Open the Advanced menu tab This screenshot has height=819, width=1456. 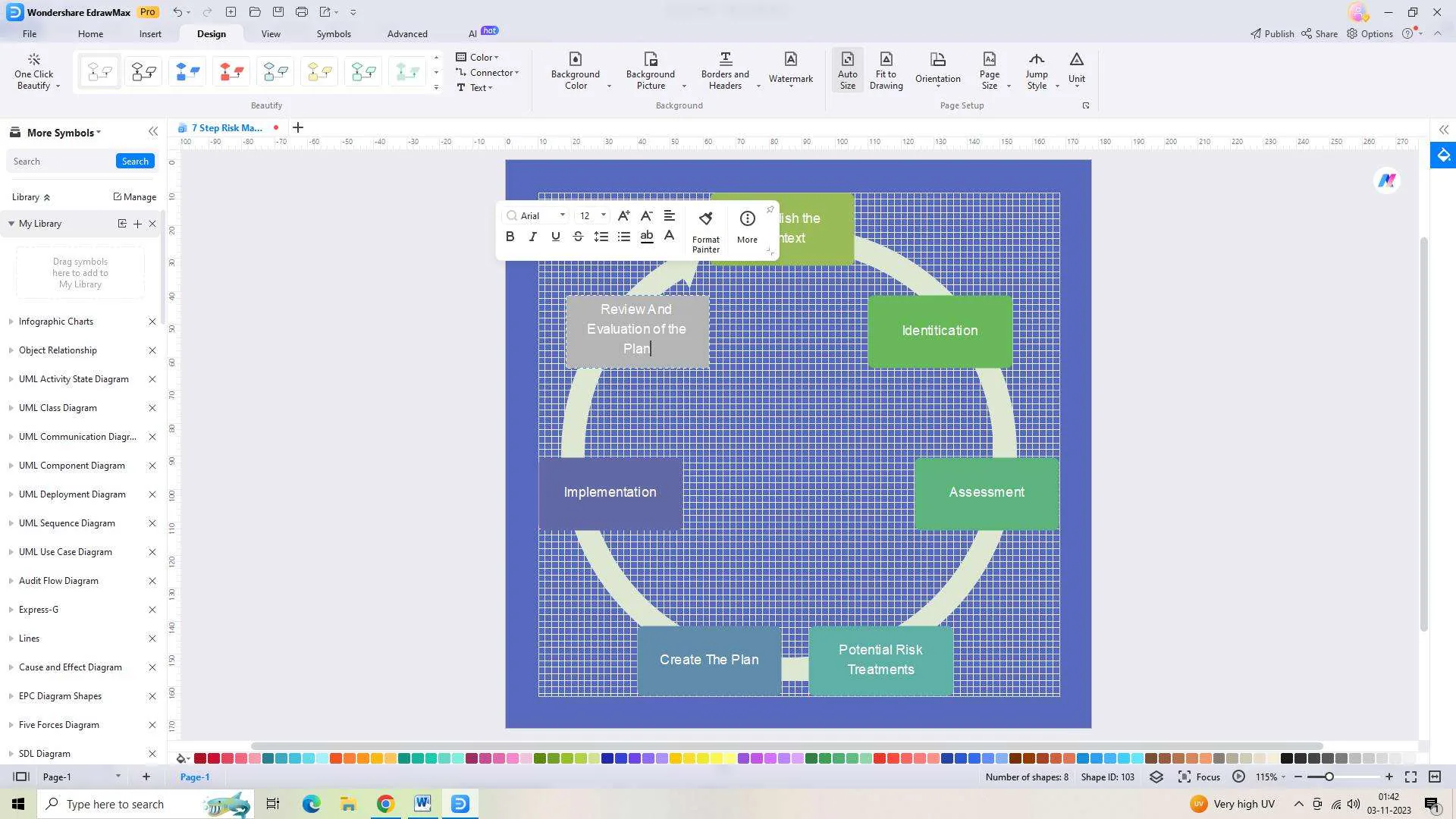[407, 33]
